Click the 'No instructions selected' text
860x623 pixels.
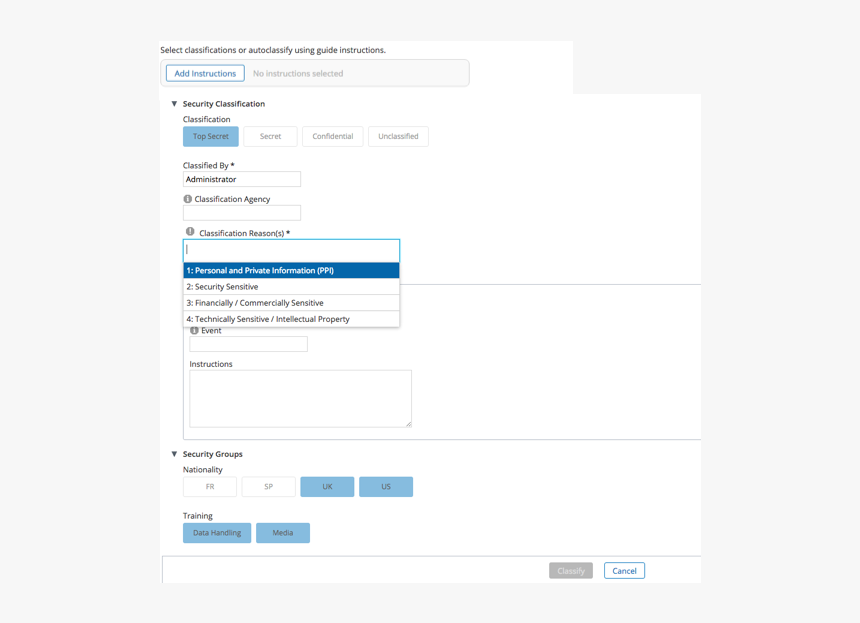point(298,73)
